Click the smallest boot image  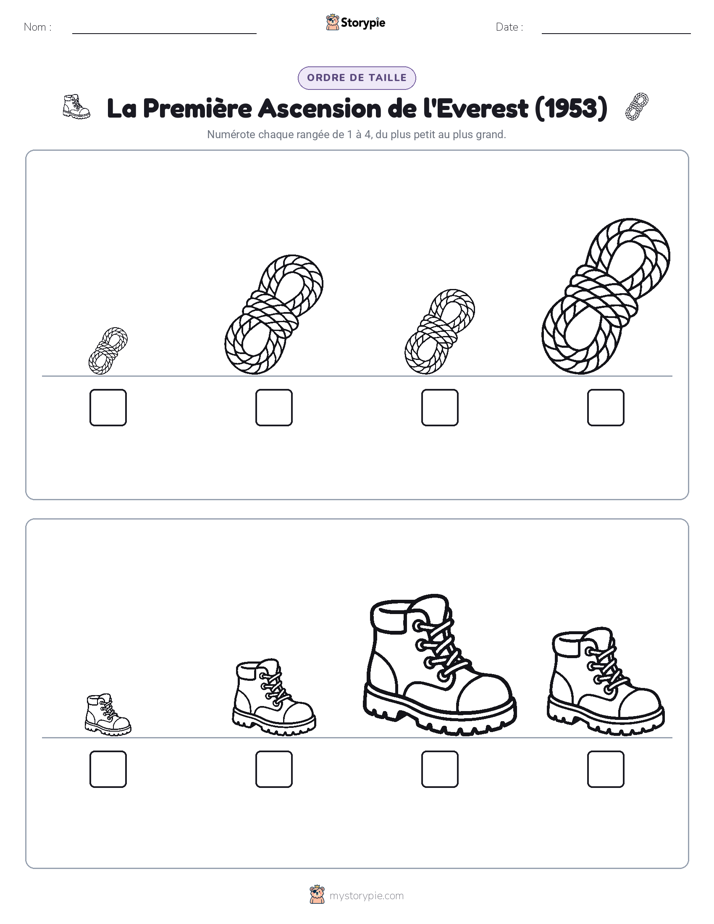[108, 714]
